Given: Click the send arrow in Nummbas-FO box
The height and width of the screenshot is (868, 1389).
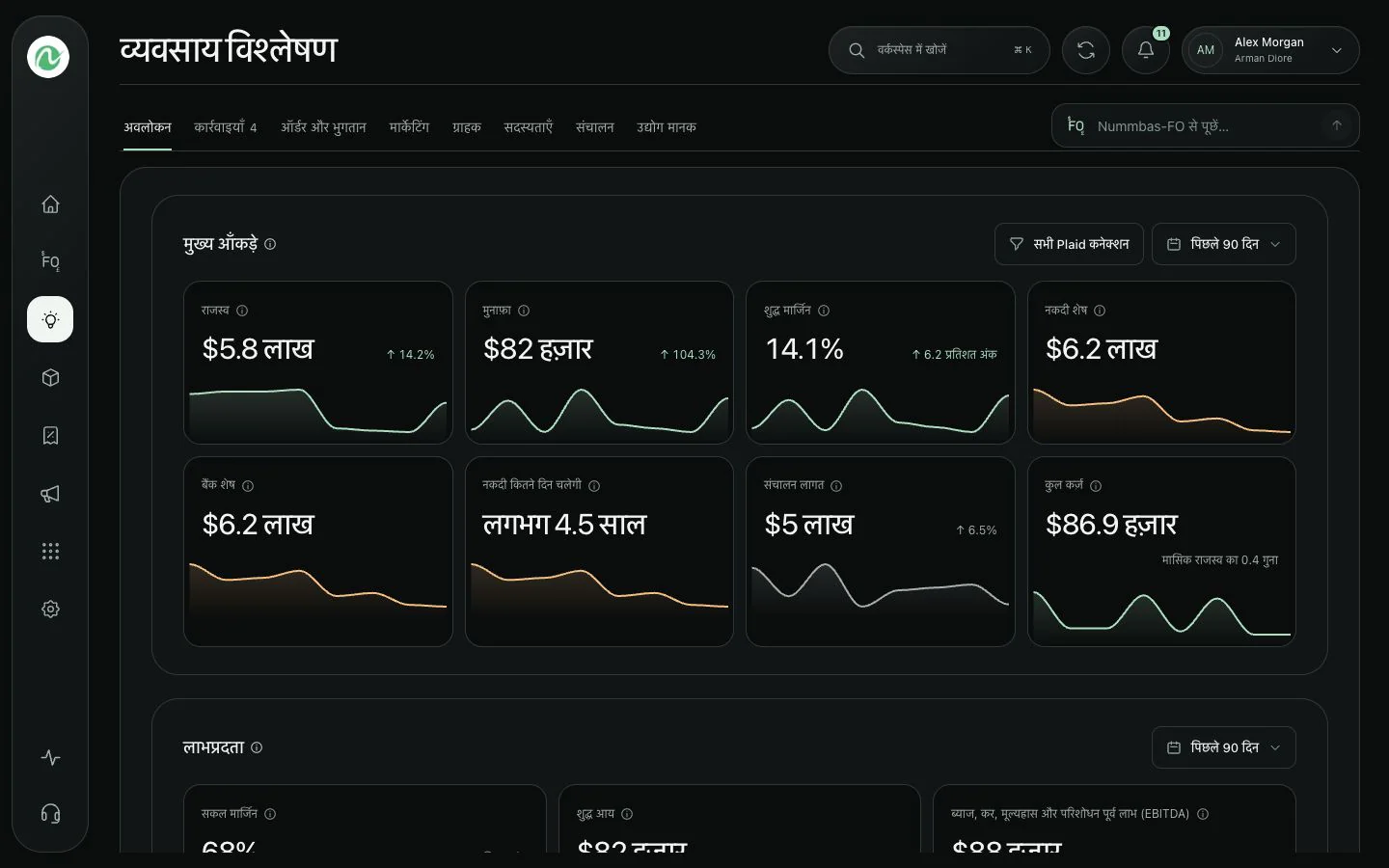Looking at the screenshot, I should pyautogui.click(x=1337, y=125).
